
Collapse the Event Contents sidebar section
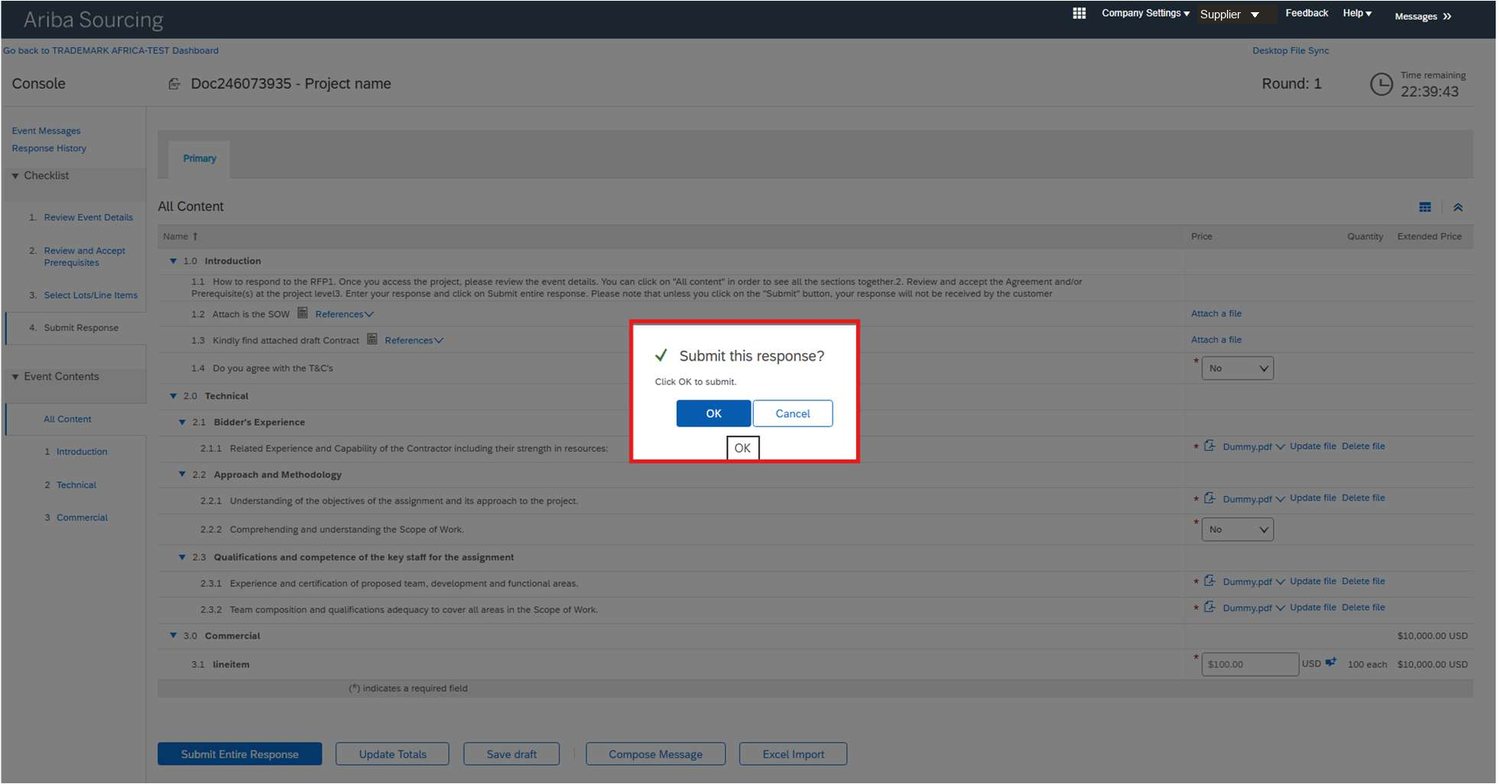pos(15,377)
